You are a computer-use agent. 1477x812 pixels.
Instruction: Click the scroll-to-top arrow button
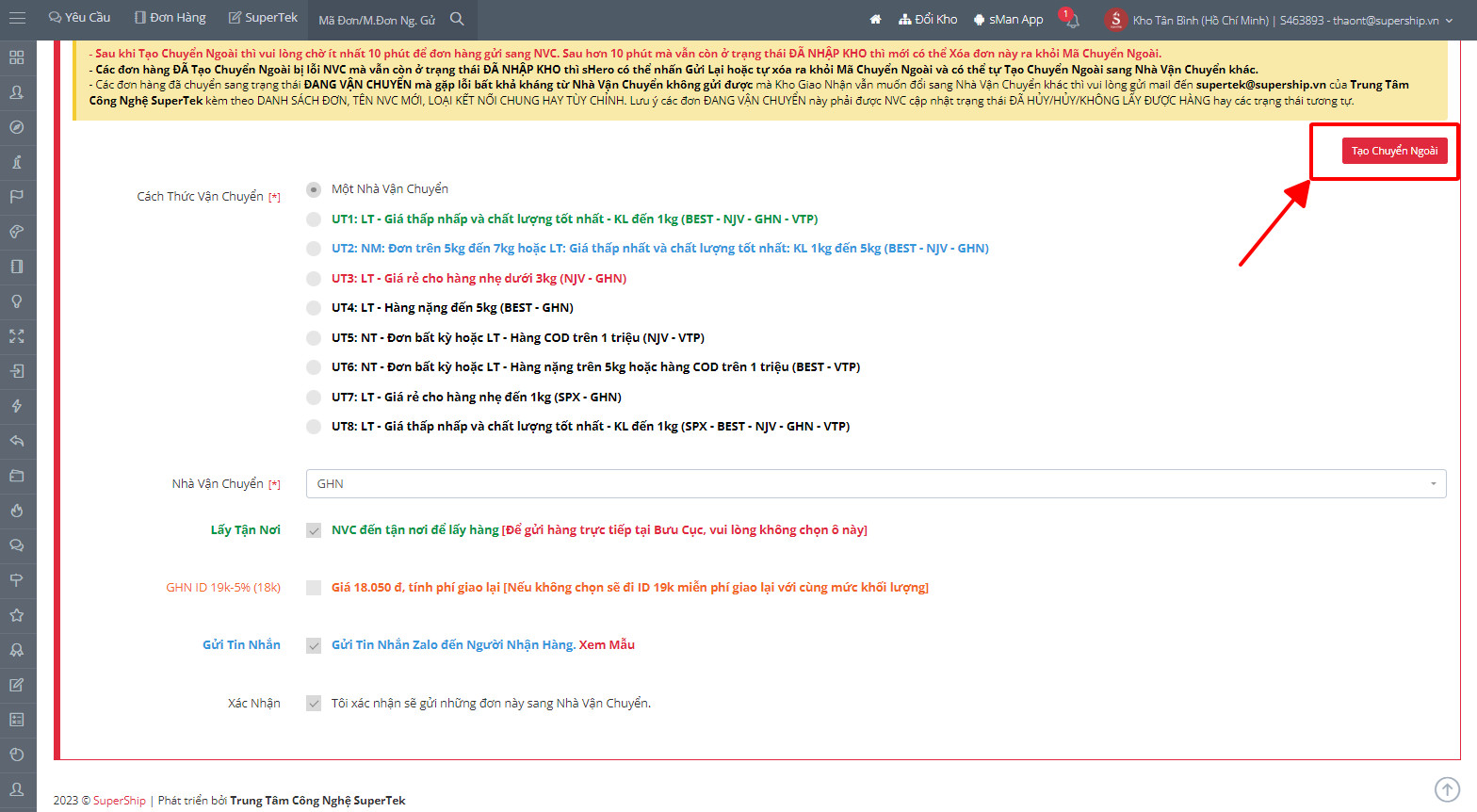point(1447,788)
